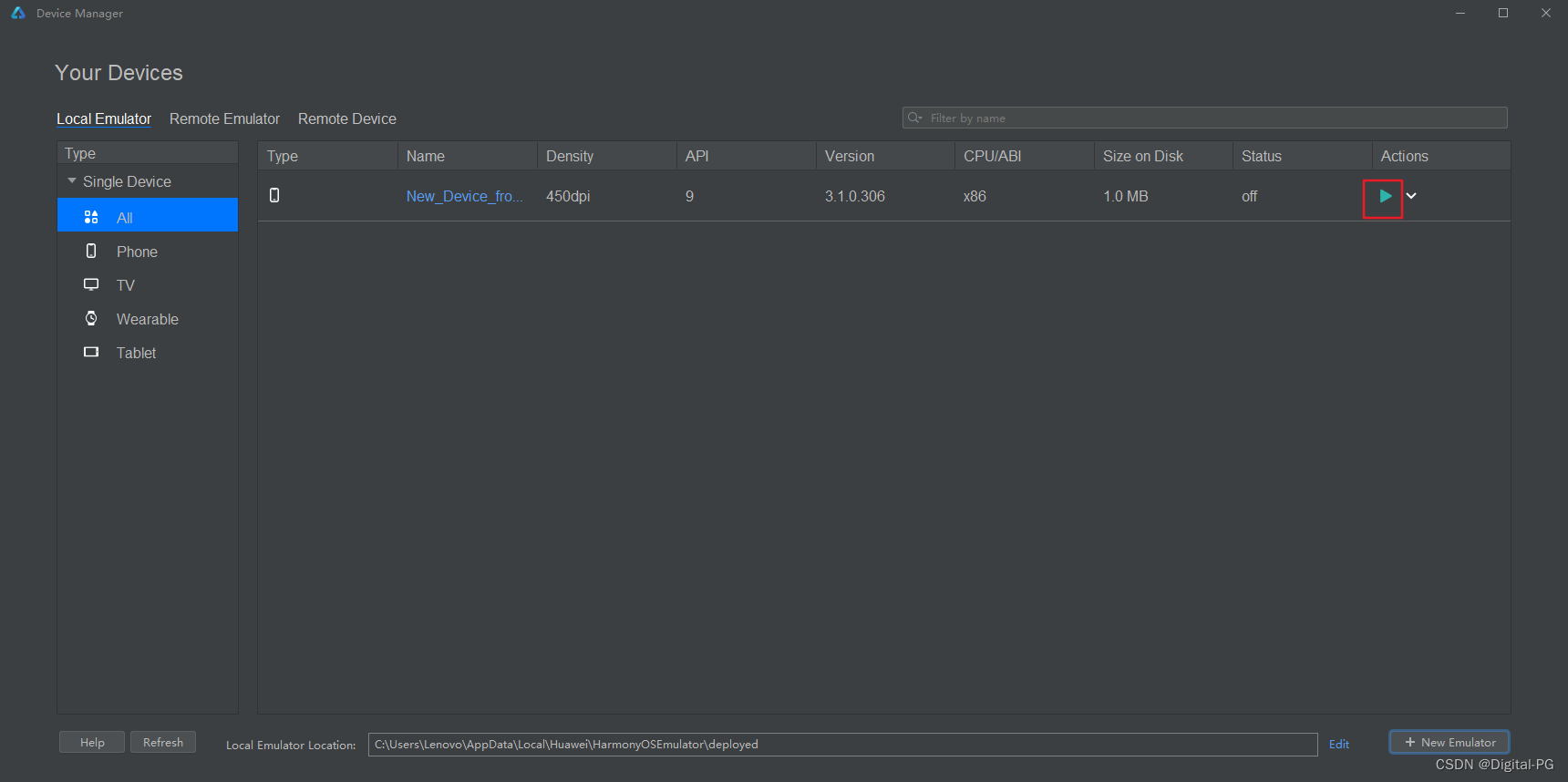Select the Wearable device type

pos(148,319)
